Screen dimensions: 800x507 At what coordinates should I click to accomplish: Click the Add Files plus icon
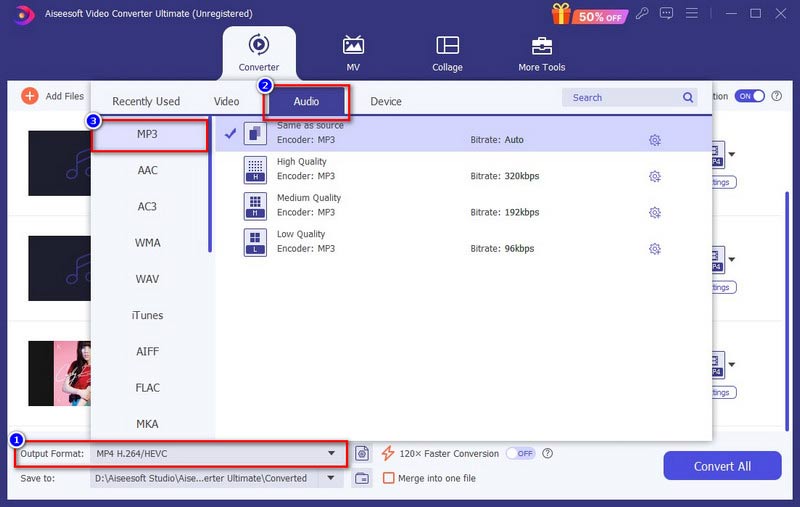(30, 96)
